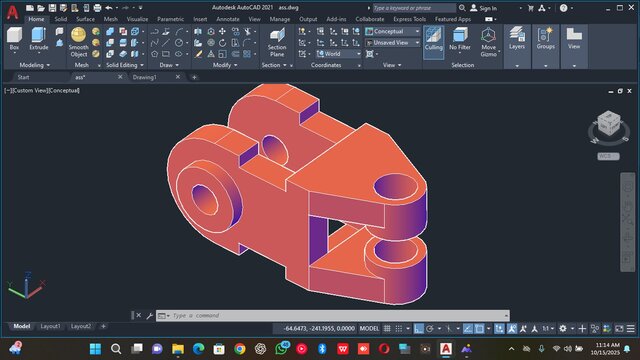Viewport: 640px width, 360px height.
Task: Open the status bar Customization hamburger icon
Action: (631, 329)
